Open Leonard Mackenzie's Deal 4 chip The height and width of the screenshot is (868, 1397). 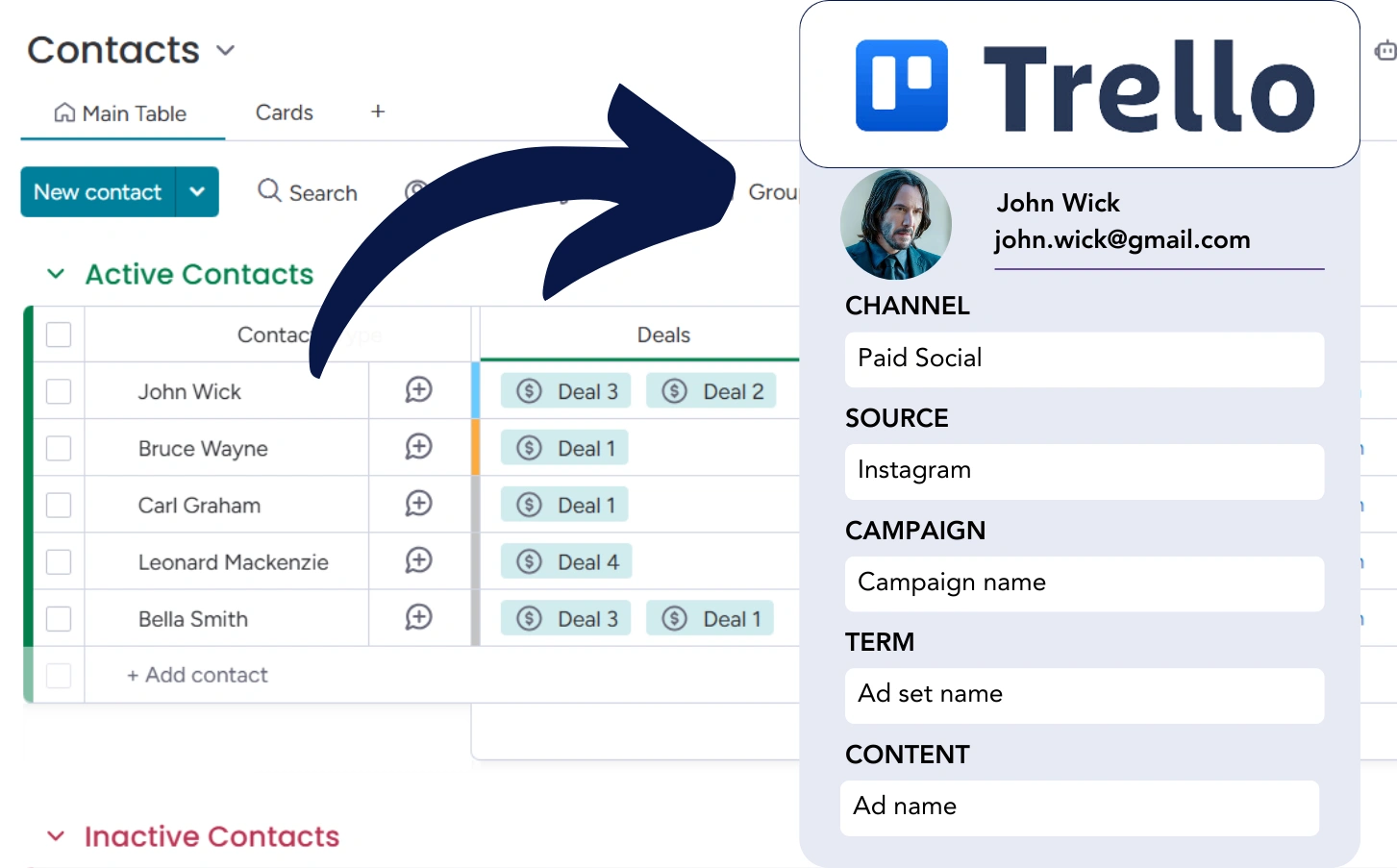(x=565, y=561)
